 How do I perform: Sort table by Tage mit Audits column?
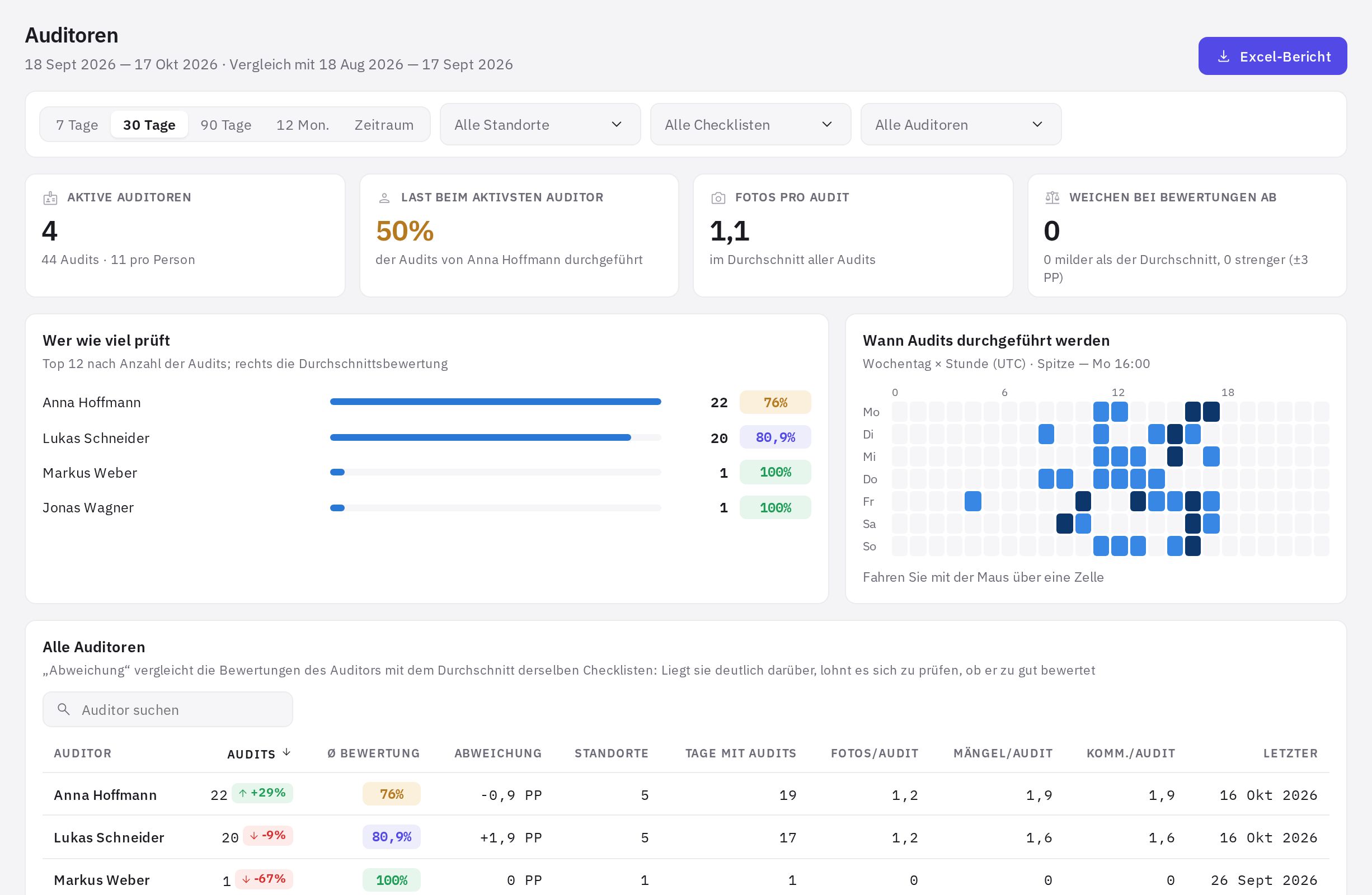point(741,753)
